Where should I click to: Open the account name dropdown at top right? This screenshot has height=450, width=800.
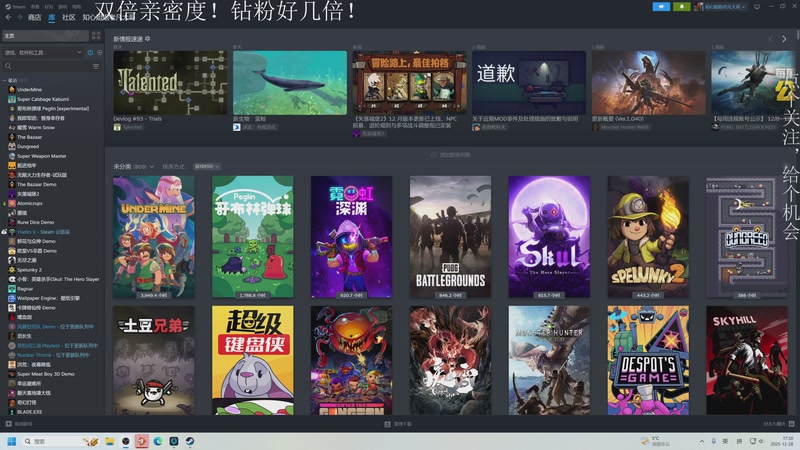coord(721,7)
